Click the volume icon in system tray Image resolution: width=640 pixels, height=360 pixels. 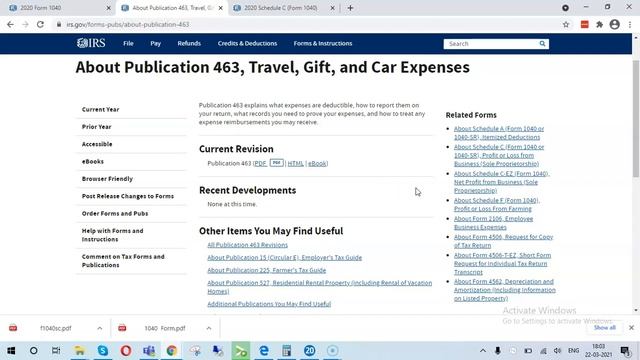tap(558, 351)
